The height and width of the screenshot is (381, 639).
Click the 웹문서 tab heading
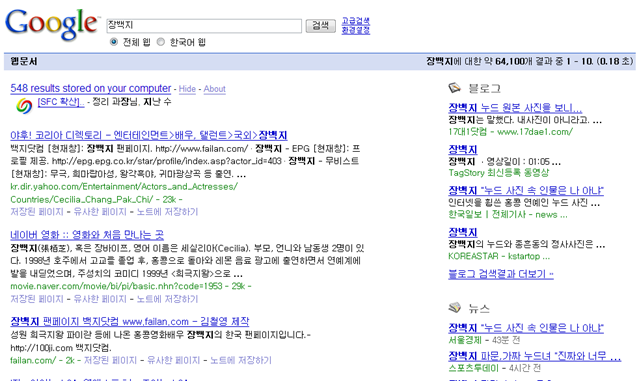point(24,62)
